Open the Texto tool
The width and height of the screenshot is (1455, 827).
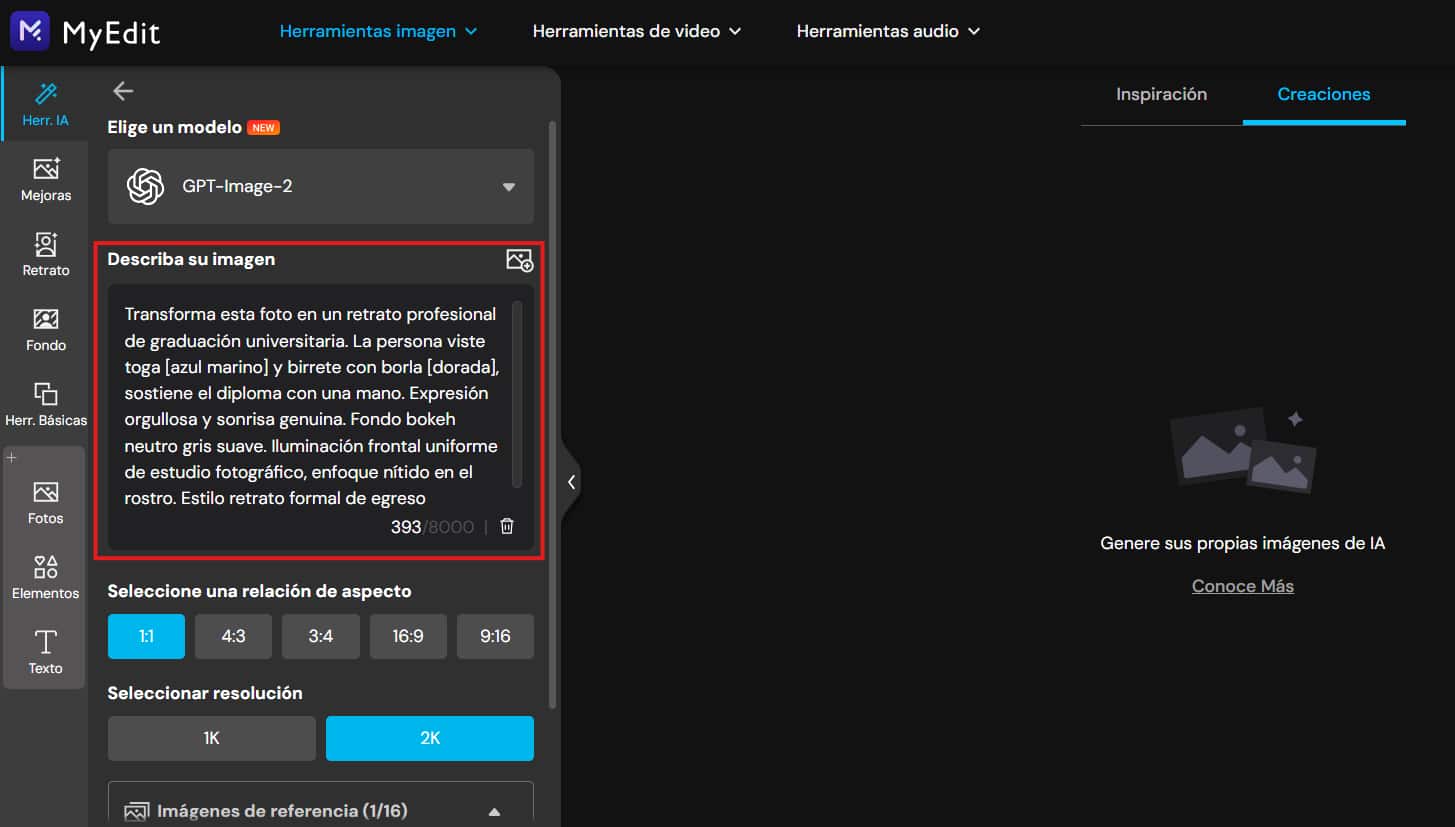(46, 652)
